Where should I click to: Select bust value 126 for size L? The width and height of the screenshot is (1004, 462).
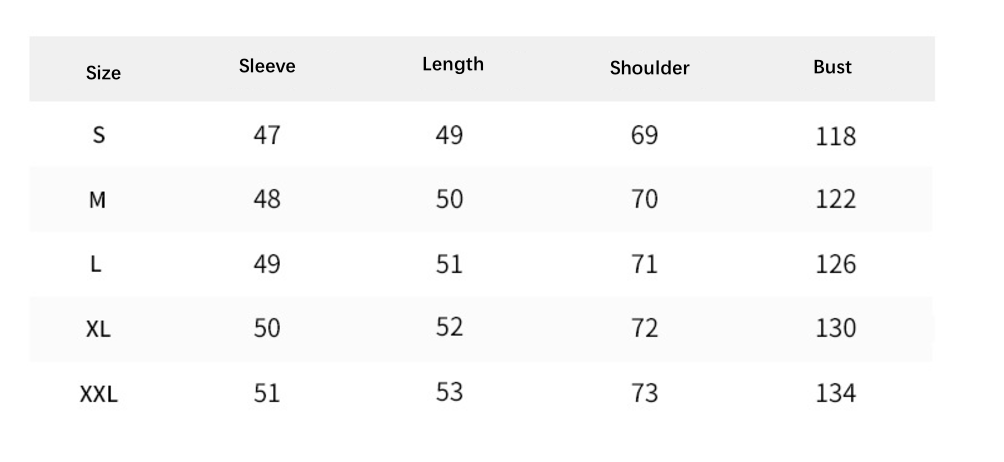(835, 264)
